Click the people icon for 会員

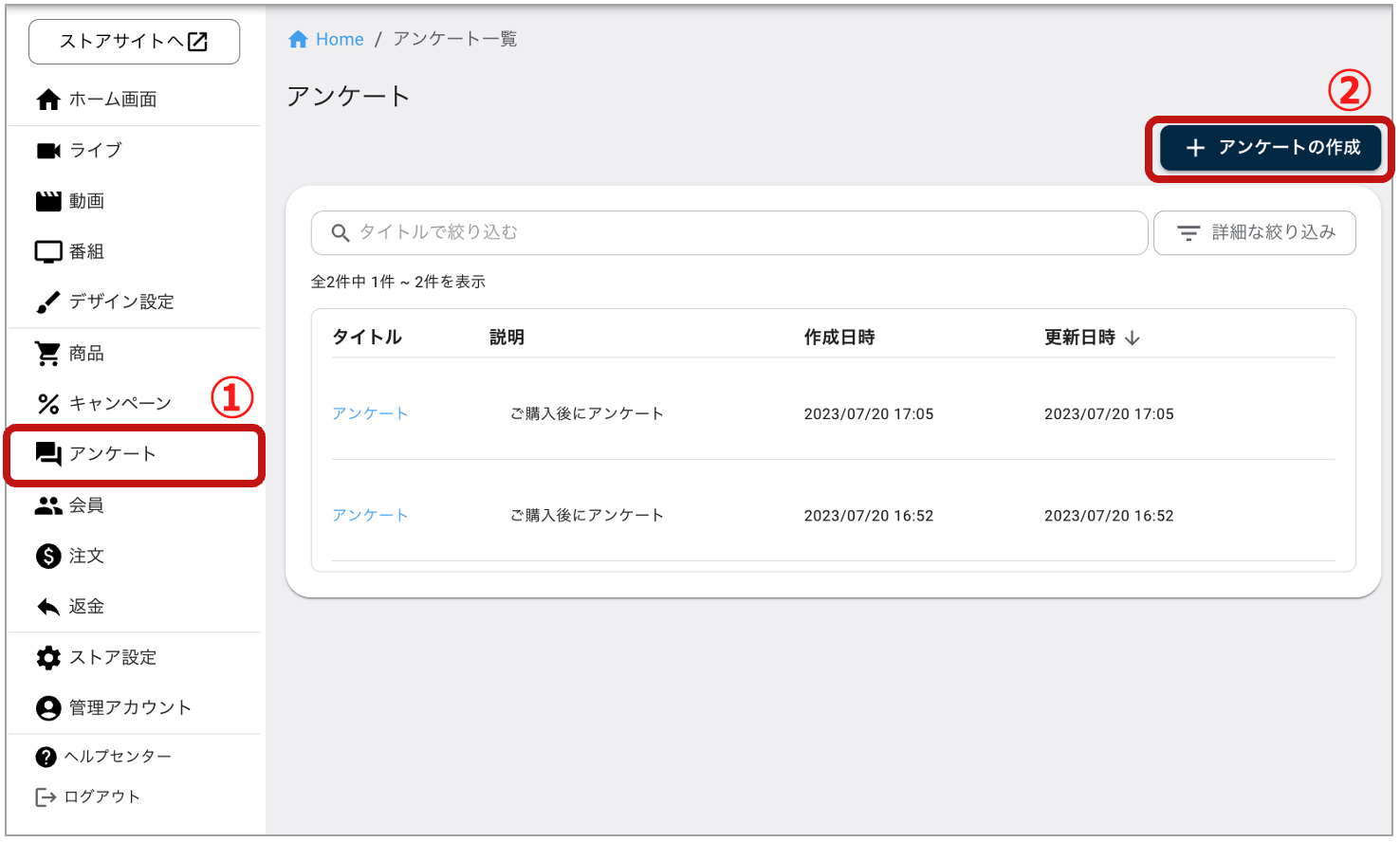(48, 505)
